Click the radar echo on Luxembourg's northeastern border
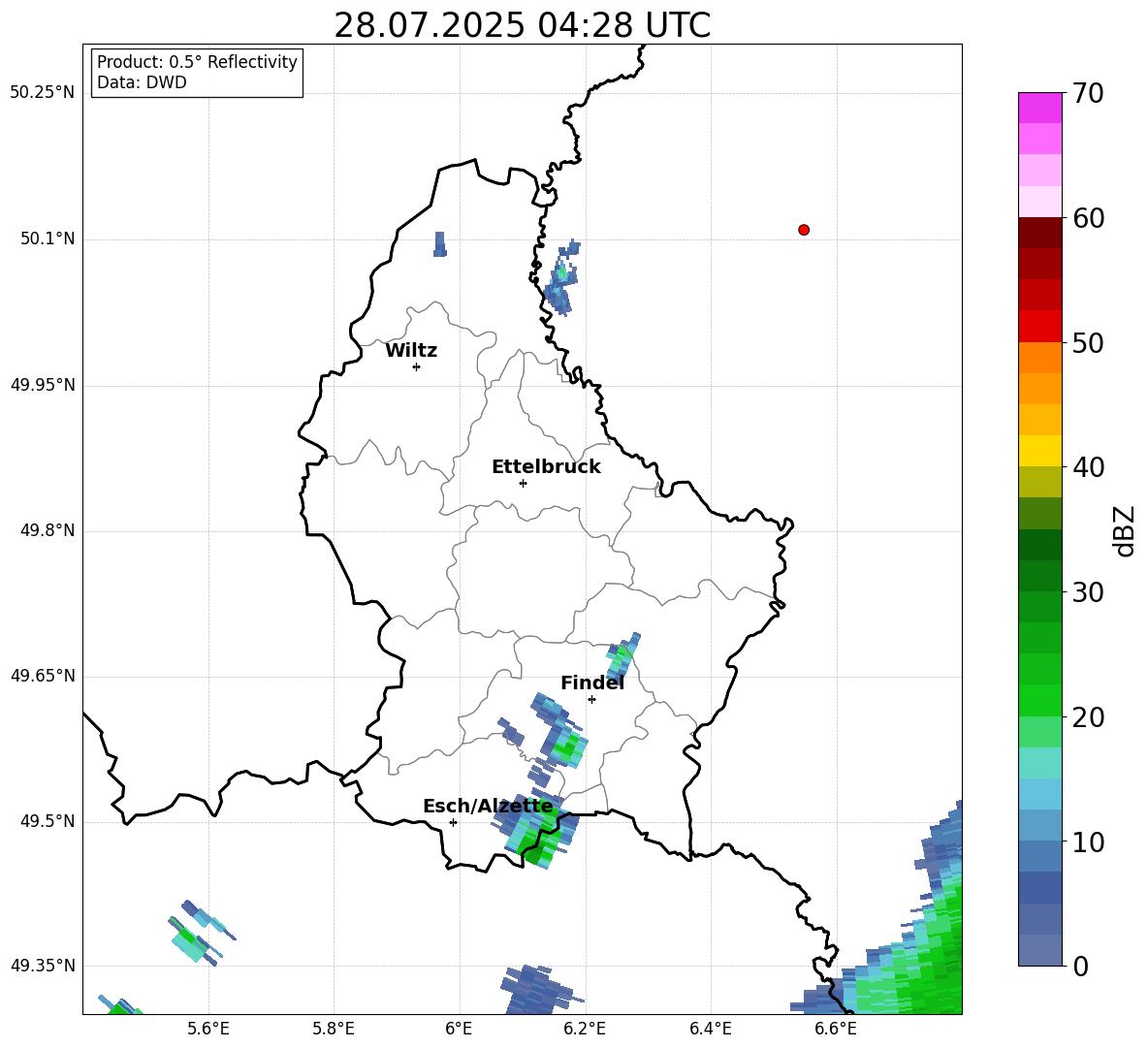Viewport: 1148px width, 1048px height. point(563,277)
